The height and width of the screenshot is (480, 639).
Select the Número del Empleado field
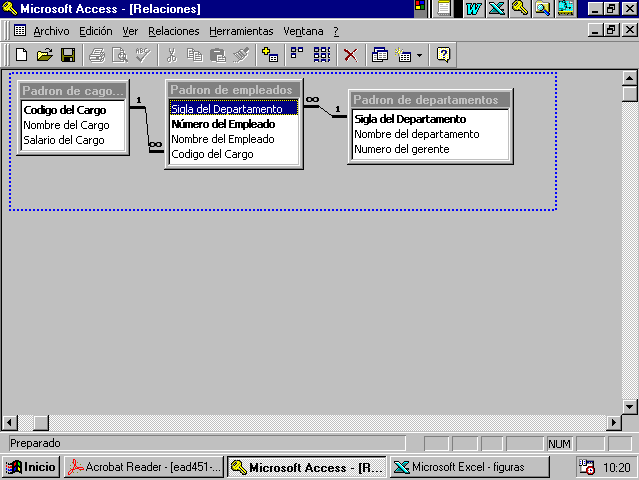234,124
